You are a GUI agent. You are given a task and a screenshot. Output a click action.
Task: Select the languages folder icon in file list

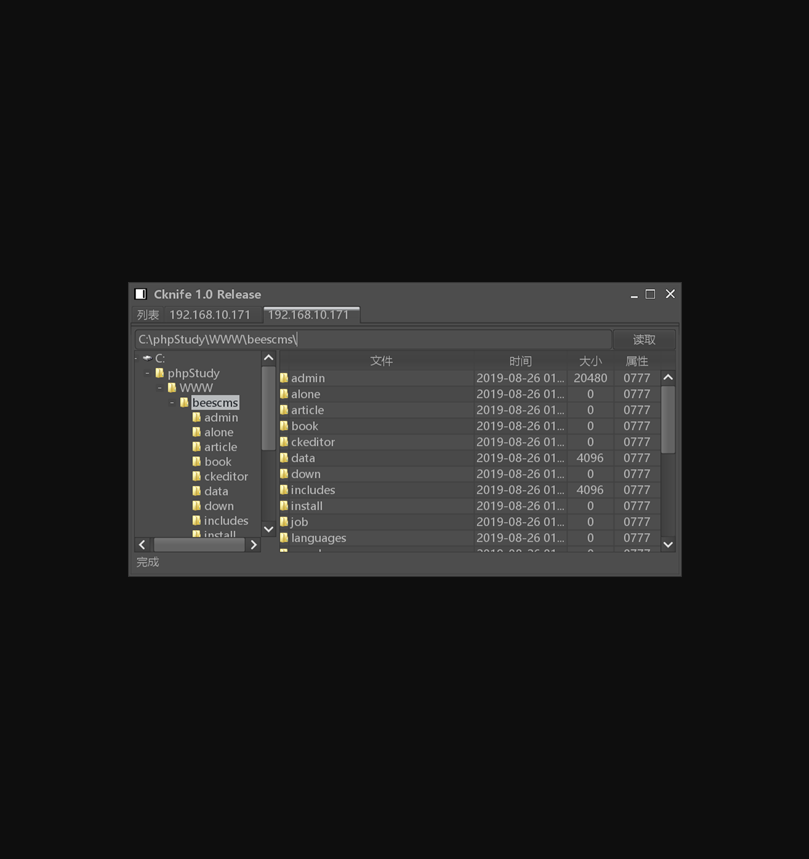284,538
